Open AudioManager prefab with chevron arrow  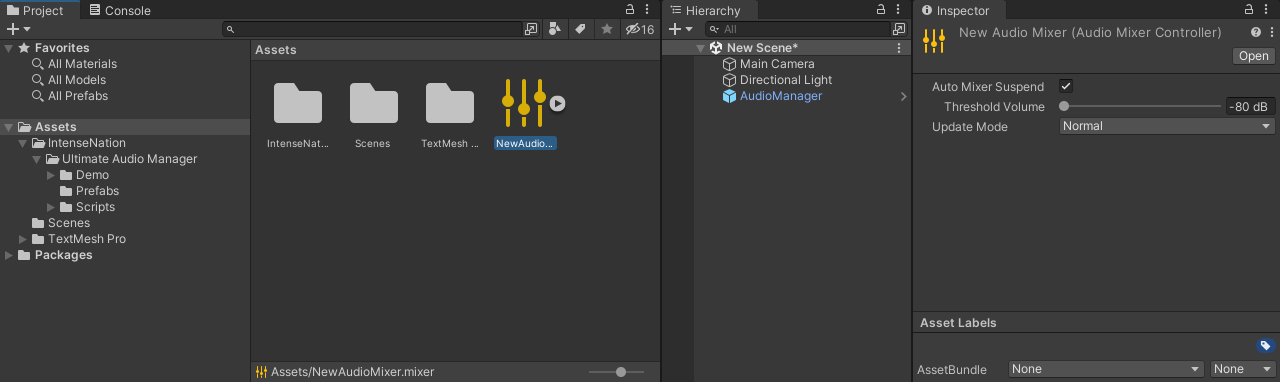coord(903,96)
